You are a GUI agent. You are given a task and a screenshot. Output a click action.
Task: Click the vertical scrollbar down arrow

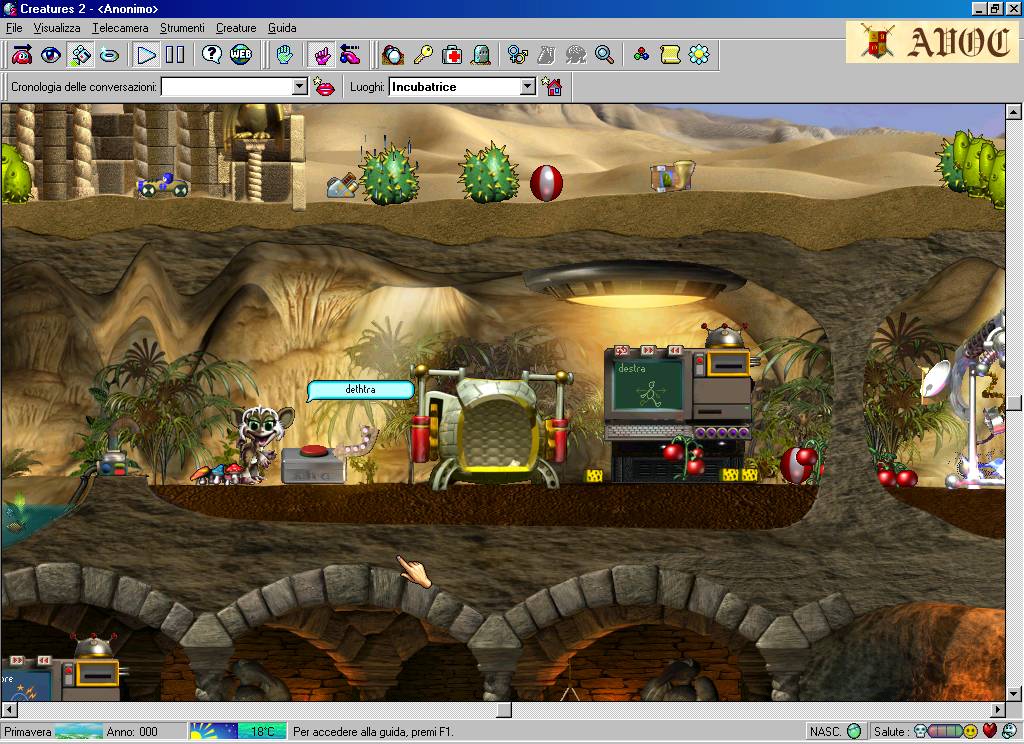click(1014, 694)
